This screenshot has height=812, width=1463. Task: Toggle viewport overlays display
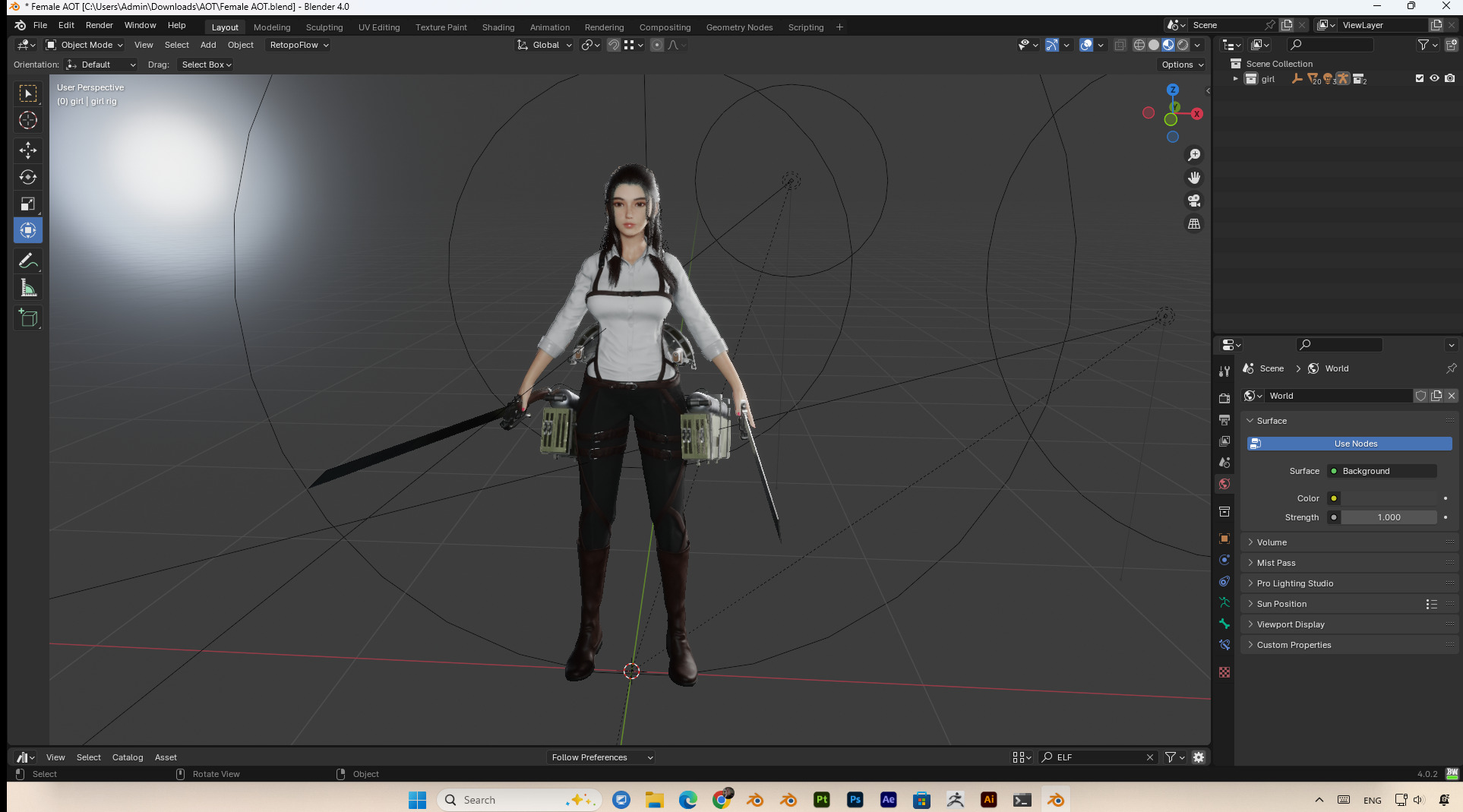[1086, 45]
